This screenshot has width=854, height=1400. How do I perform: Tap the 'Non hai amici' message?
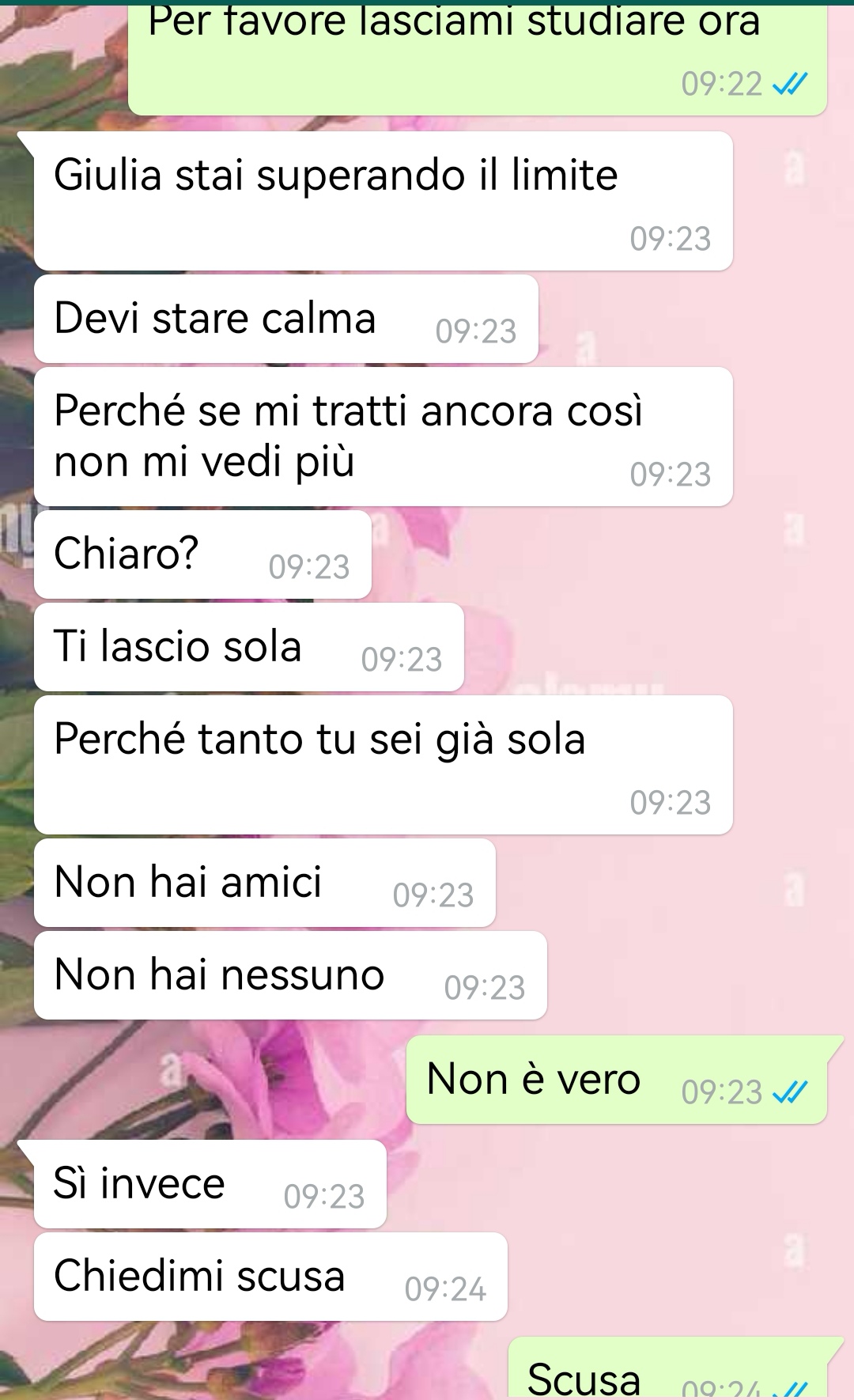265,883
